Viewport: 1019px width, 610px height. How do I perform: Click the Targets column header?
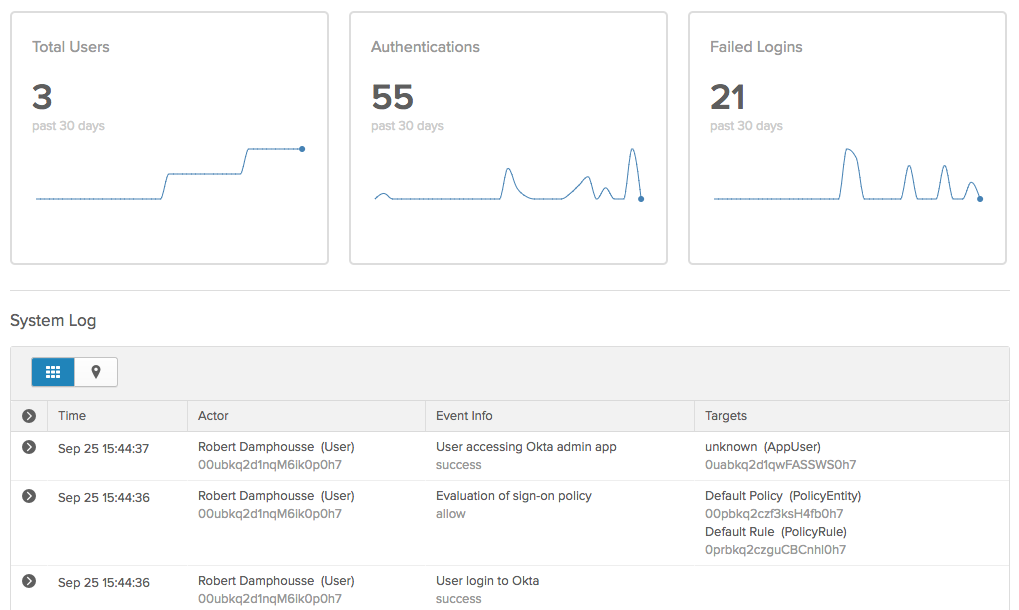click(x=725, y=415)
